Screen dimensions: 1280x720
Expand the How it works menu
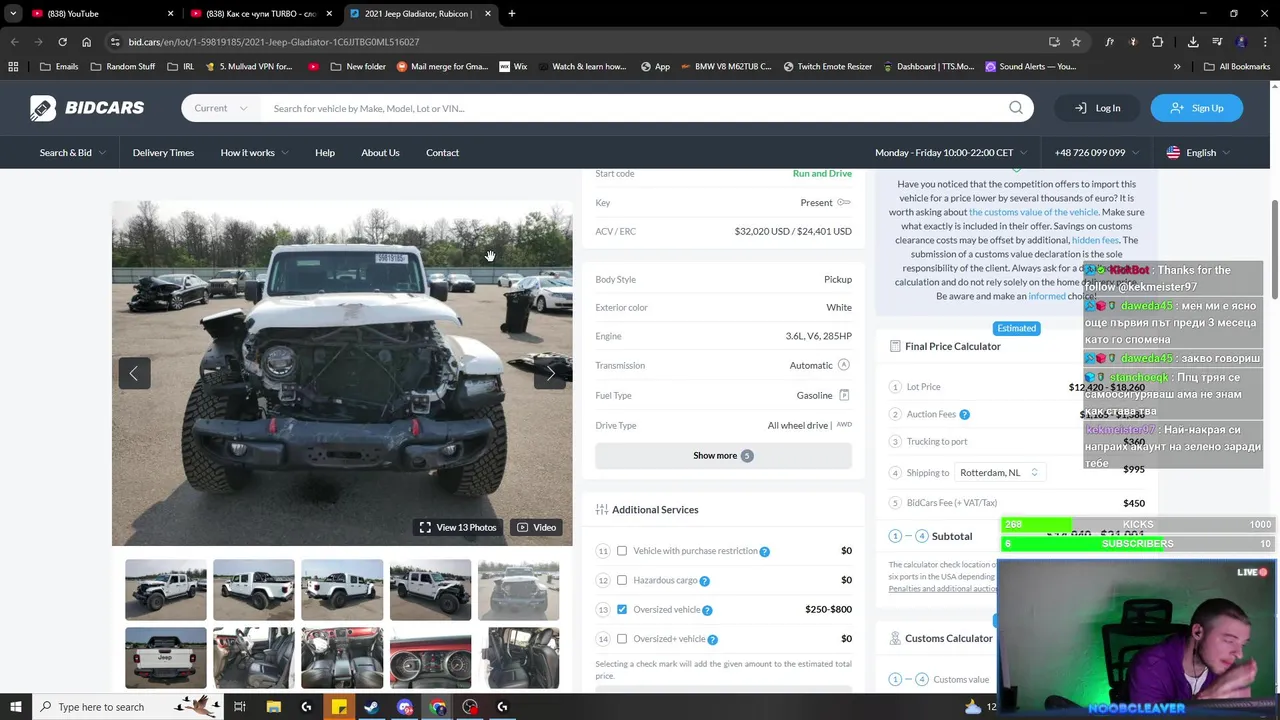point(254,153)
